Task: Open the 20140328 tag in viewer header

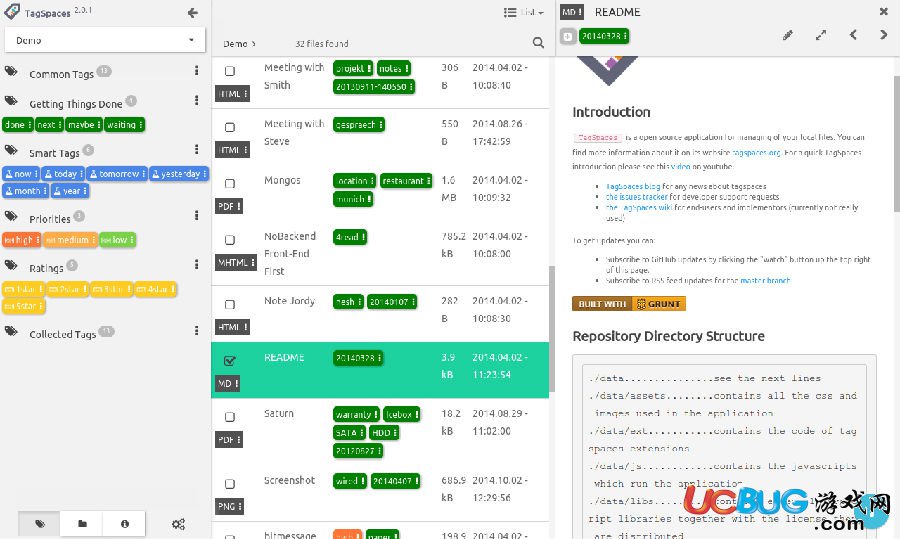Action: pyautogui.click(x=604, y=36)
